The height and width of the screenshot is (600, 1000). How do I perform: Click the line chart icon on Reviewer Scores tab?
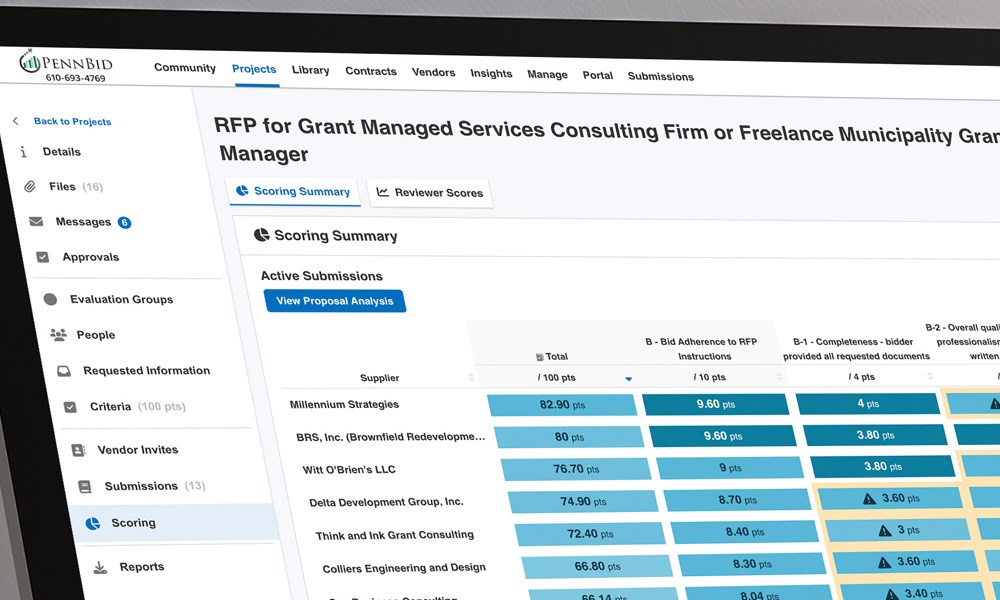pyautogui.click(x=382, y=192)
